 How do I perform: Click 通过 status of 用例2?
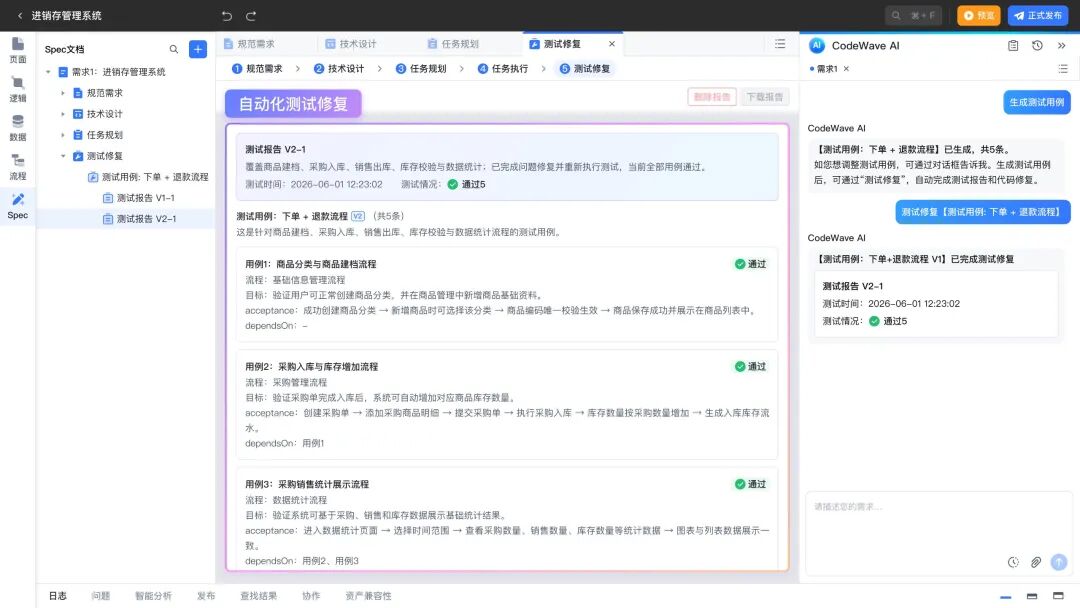coord(750,366)
